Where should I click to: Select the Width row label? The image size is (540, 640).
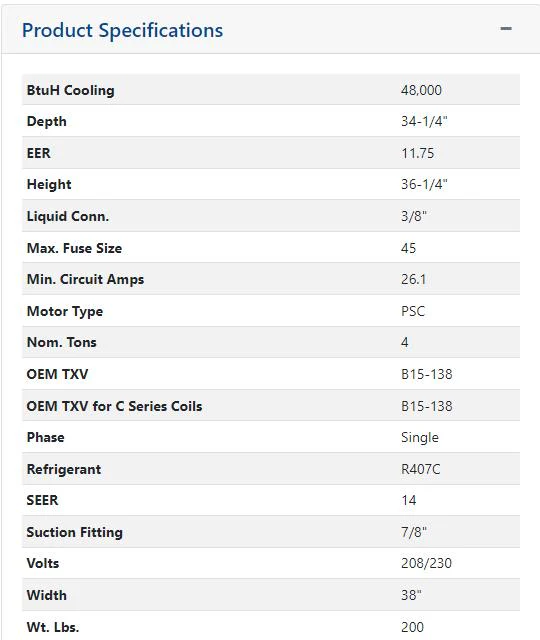(47, 595)
